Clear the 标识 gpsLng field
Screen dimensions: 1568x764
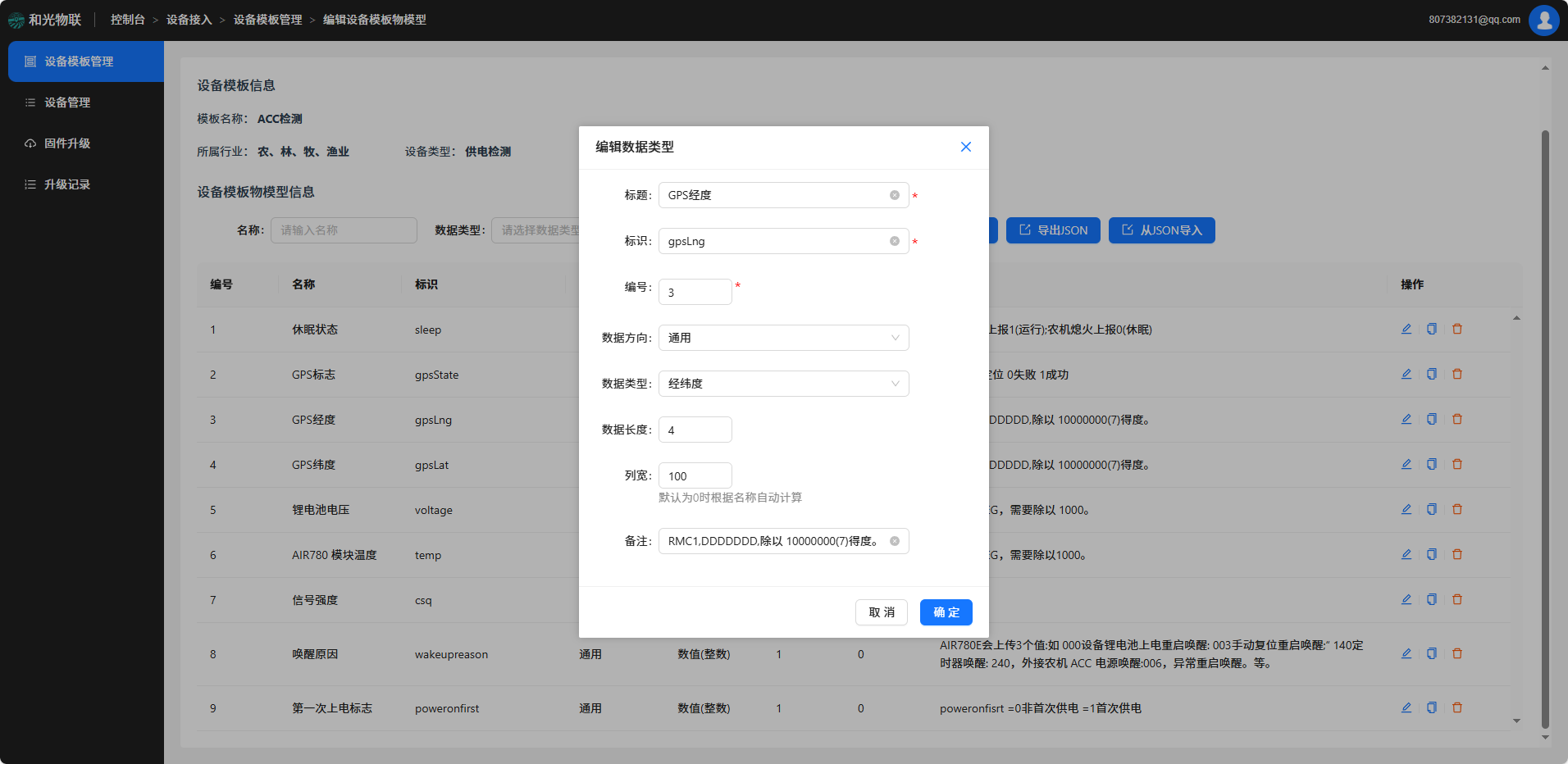click(895, 241)
